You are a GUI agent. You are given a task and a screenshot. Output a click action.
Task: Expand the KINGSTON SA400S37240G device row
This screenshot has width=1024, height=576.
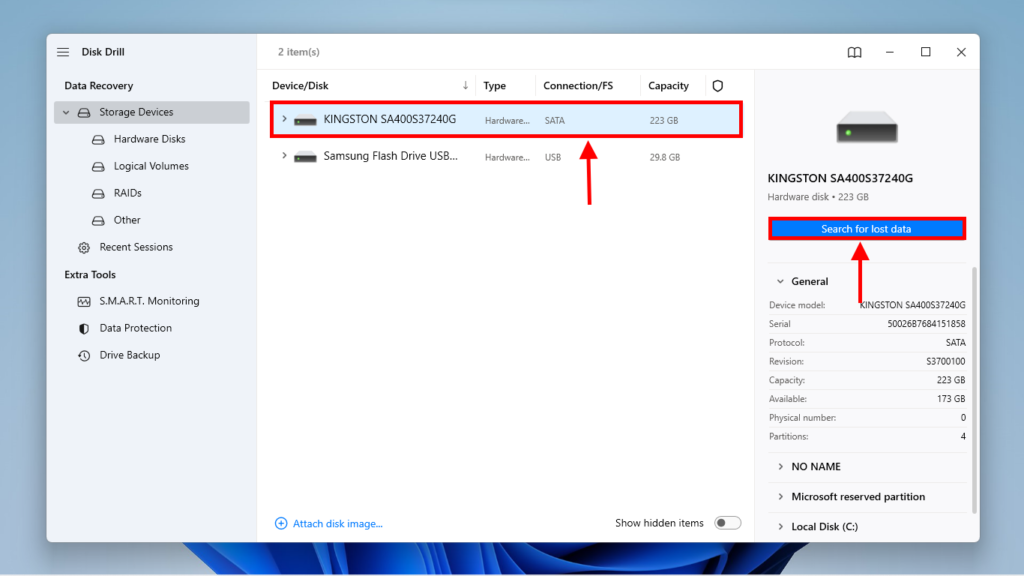pos(285,119)
